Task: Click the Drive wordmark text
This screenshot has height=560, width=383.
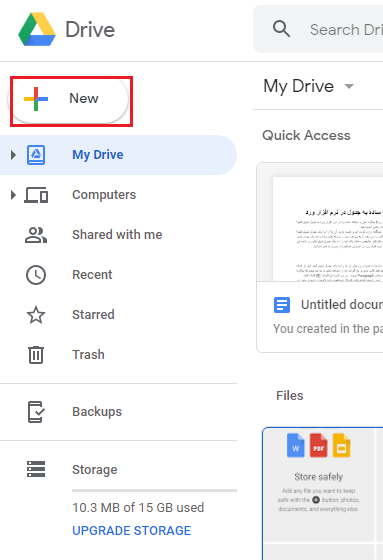Action: point(90,30)
